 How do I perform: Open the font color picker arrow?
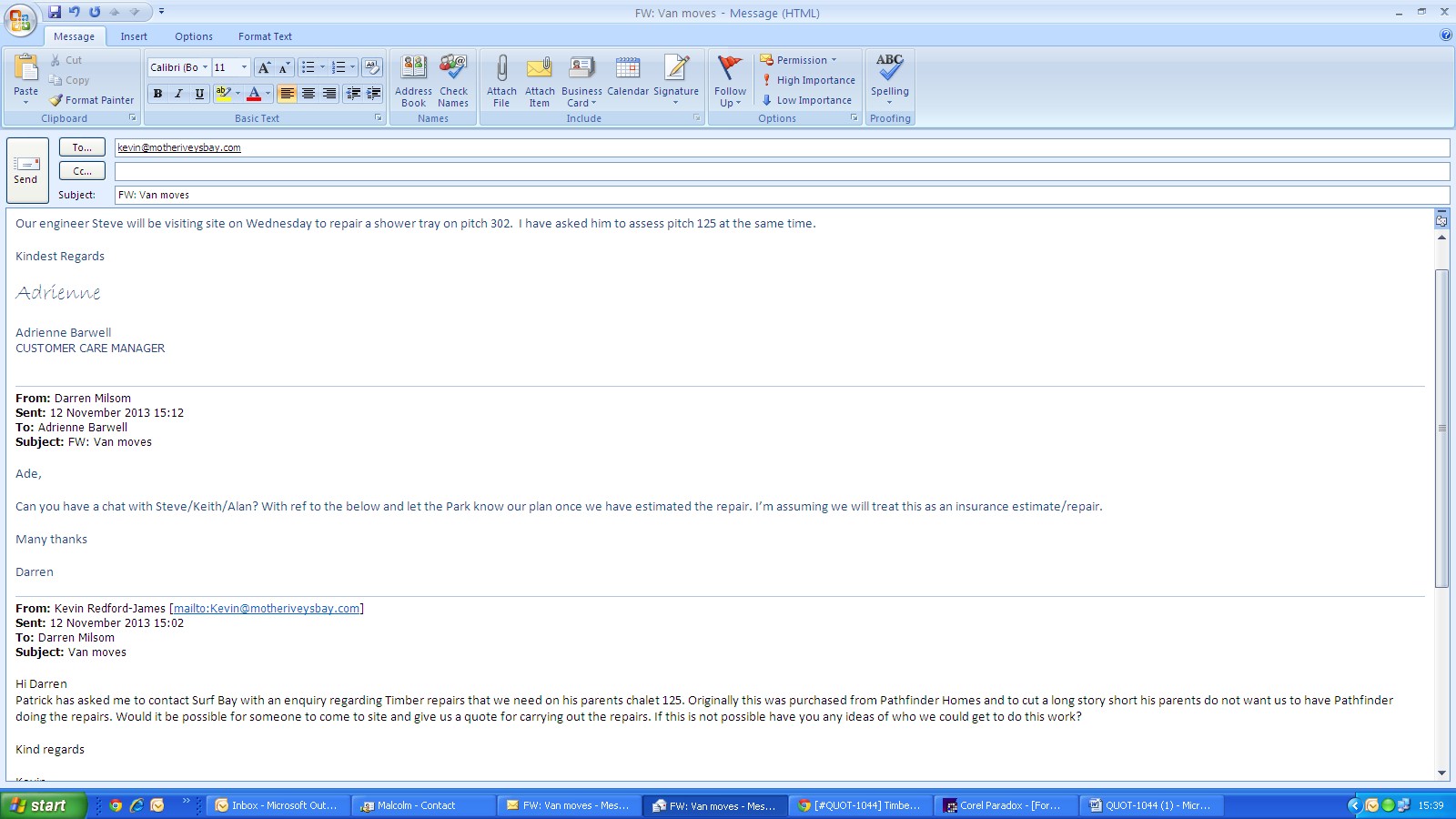pyautogui.click(x=268, y=93)
